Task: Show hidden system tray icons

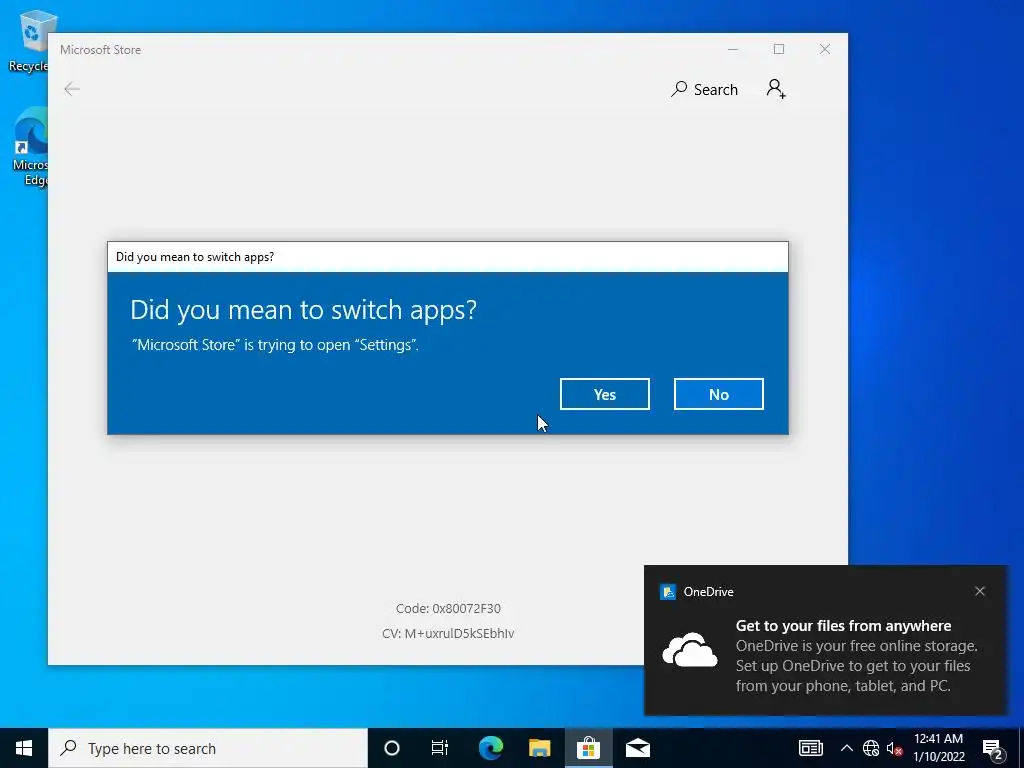Action: tap(846, 748)
